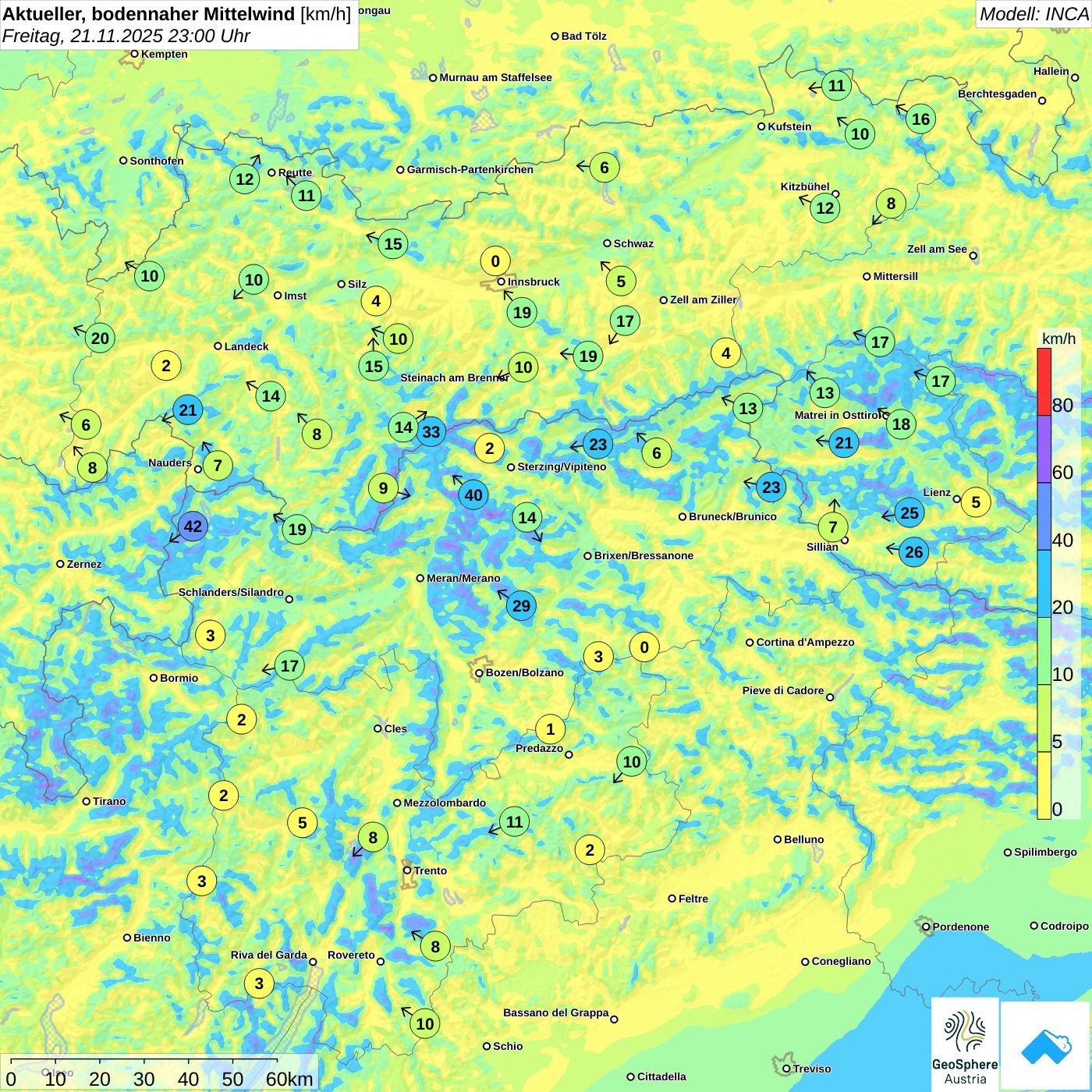
Task: Click the Garmisch-Partenkirchen label
Action: [x=470, y=169]
